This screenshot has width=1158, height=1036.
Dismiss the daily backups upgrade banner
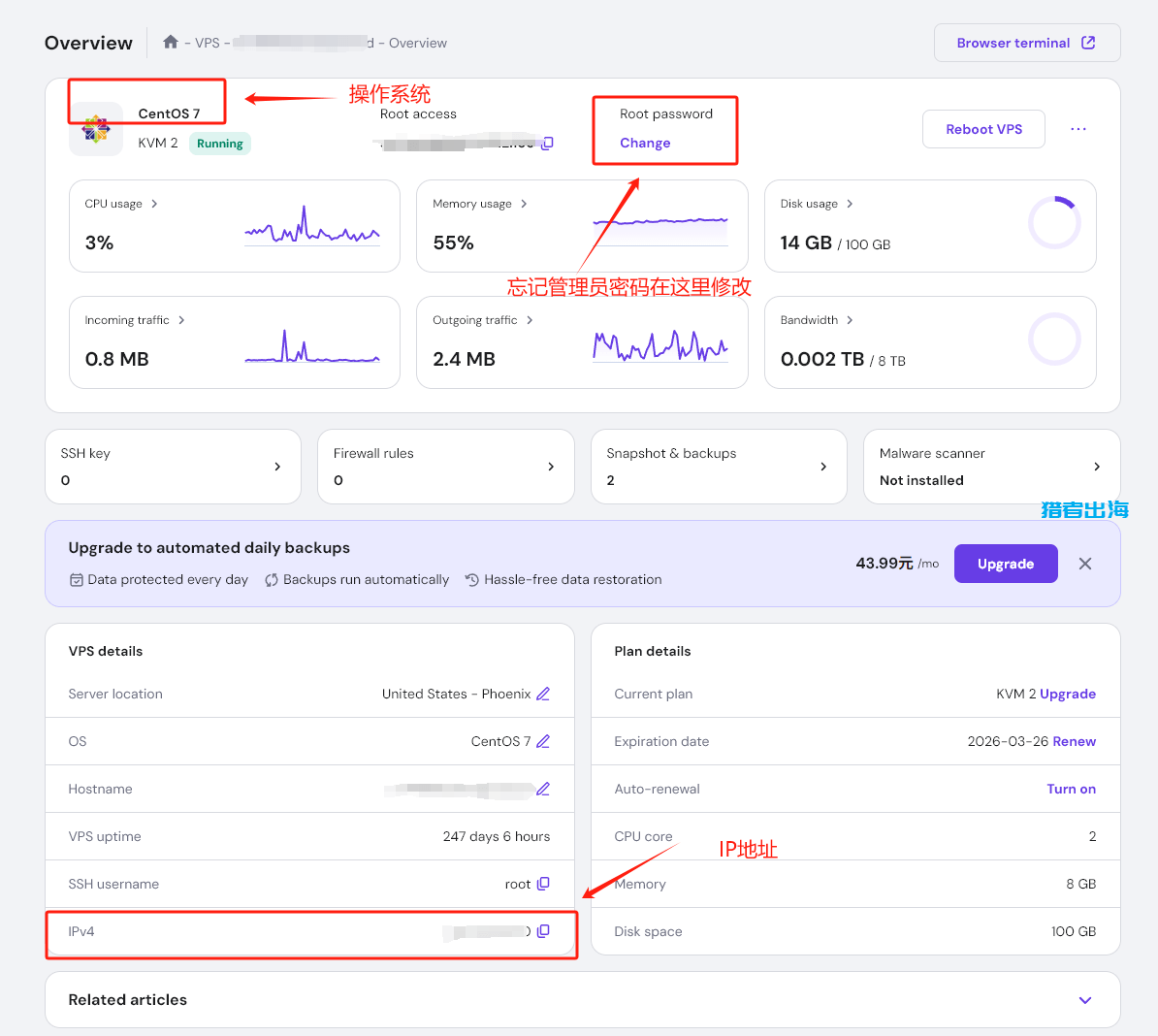[1085, 564]
